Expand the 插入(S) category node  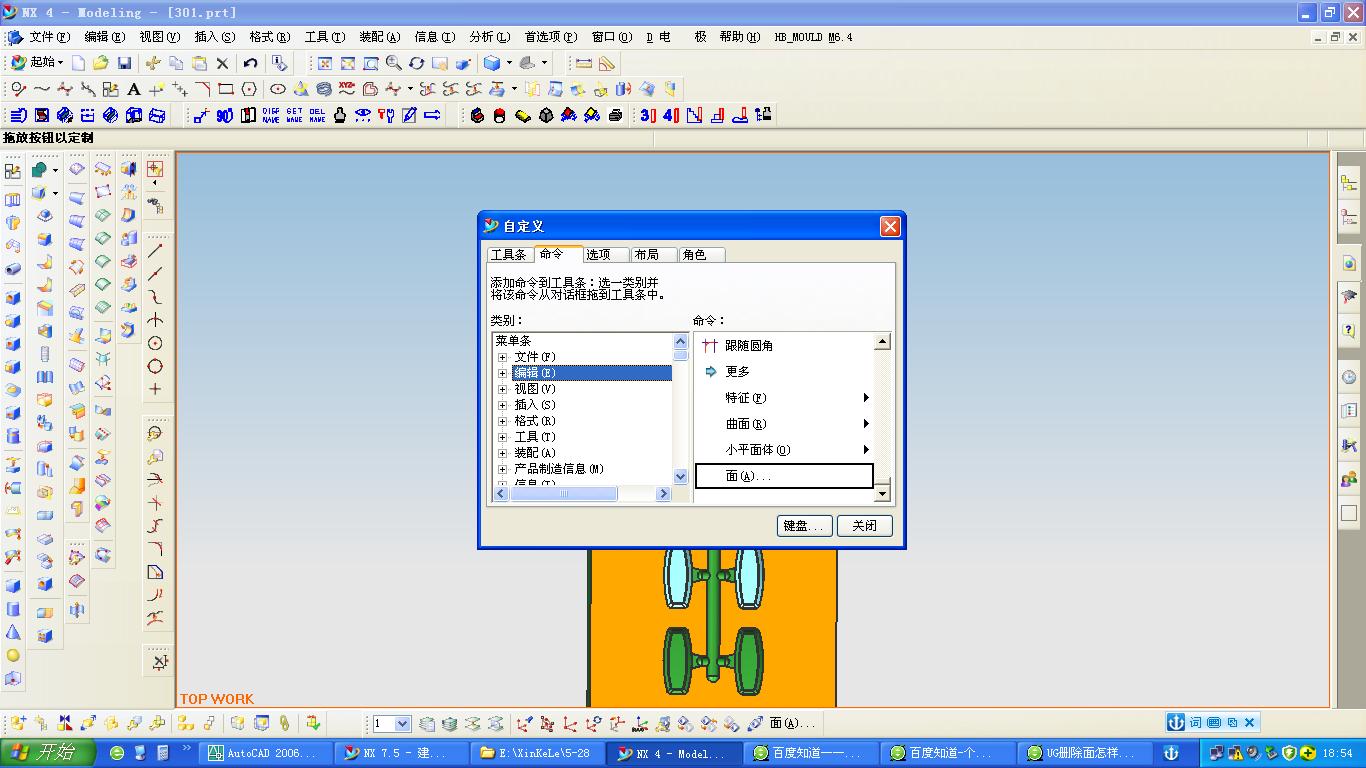click(503, 405)
